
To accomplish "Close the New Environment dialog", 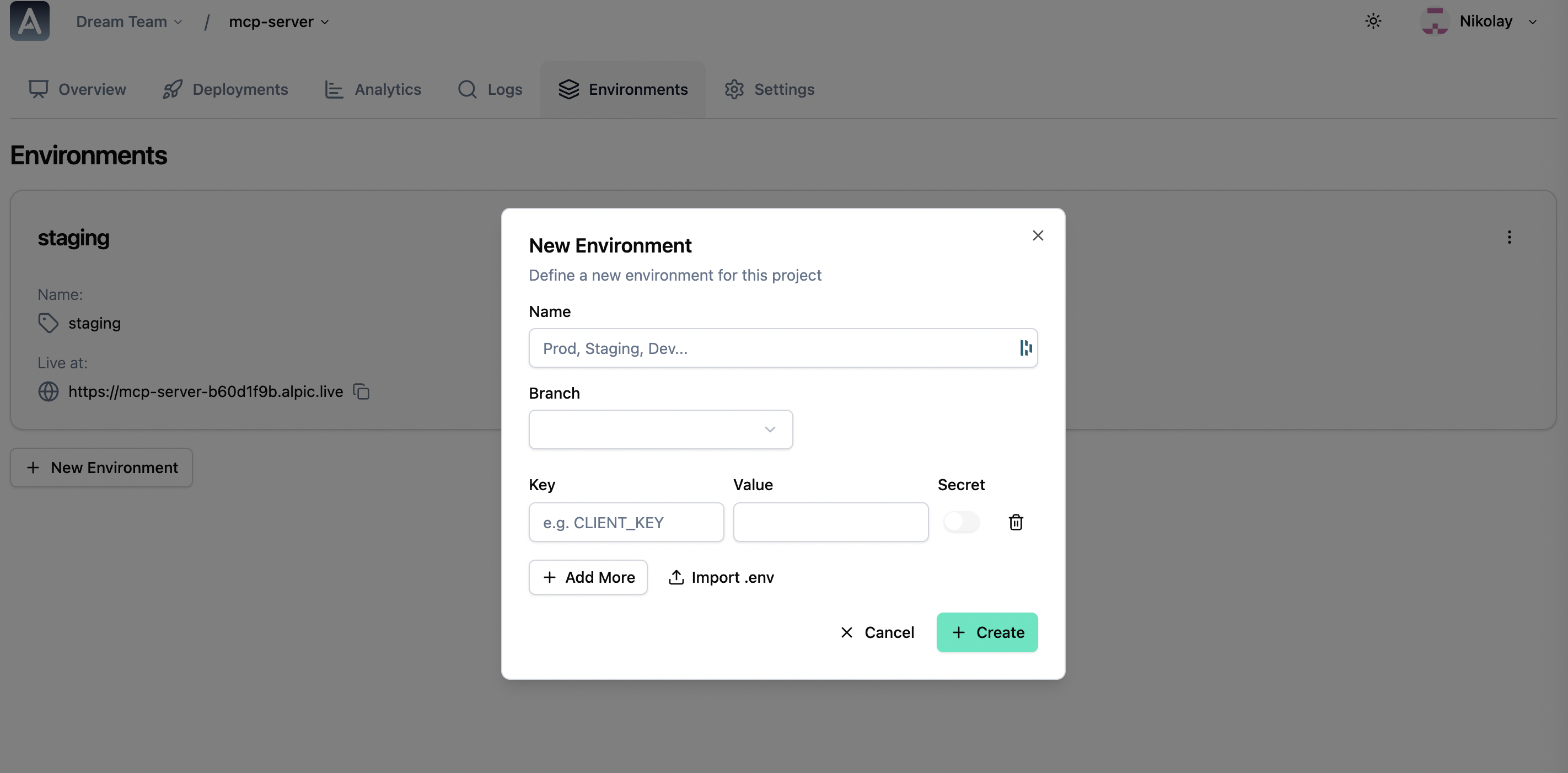I will [1038, 235].
